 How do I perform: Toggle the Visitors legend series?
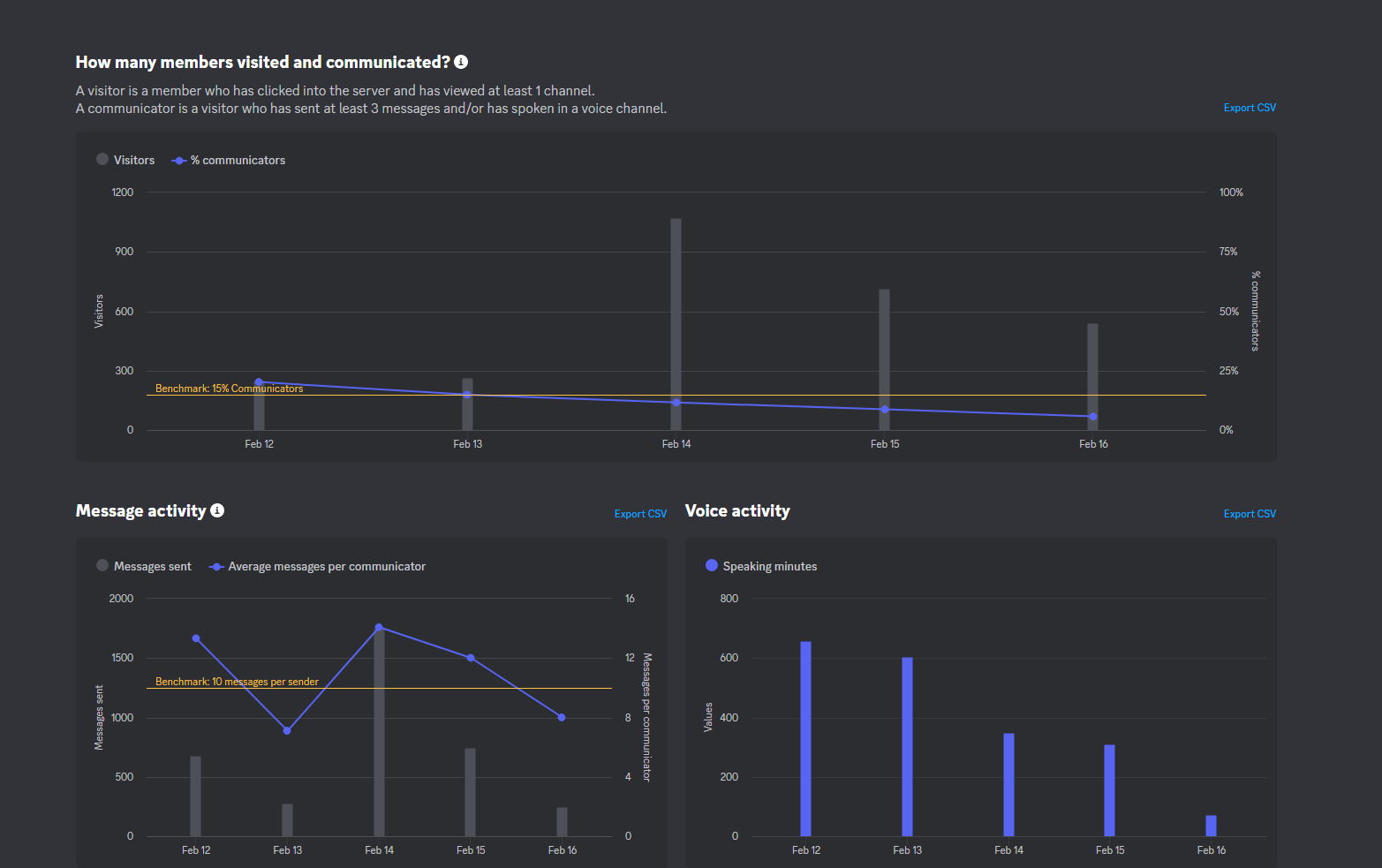pyautogui.click(x=125, y=160)
